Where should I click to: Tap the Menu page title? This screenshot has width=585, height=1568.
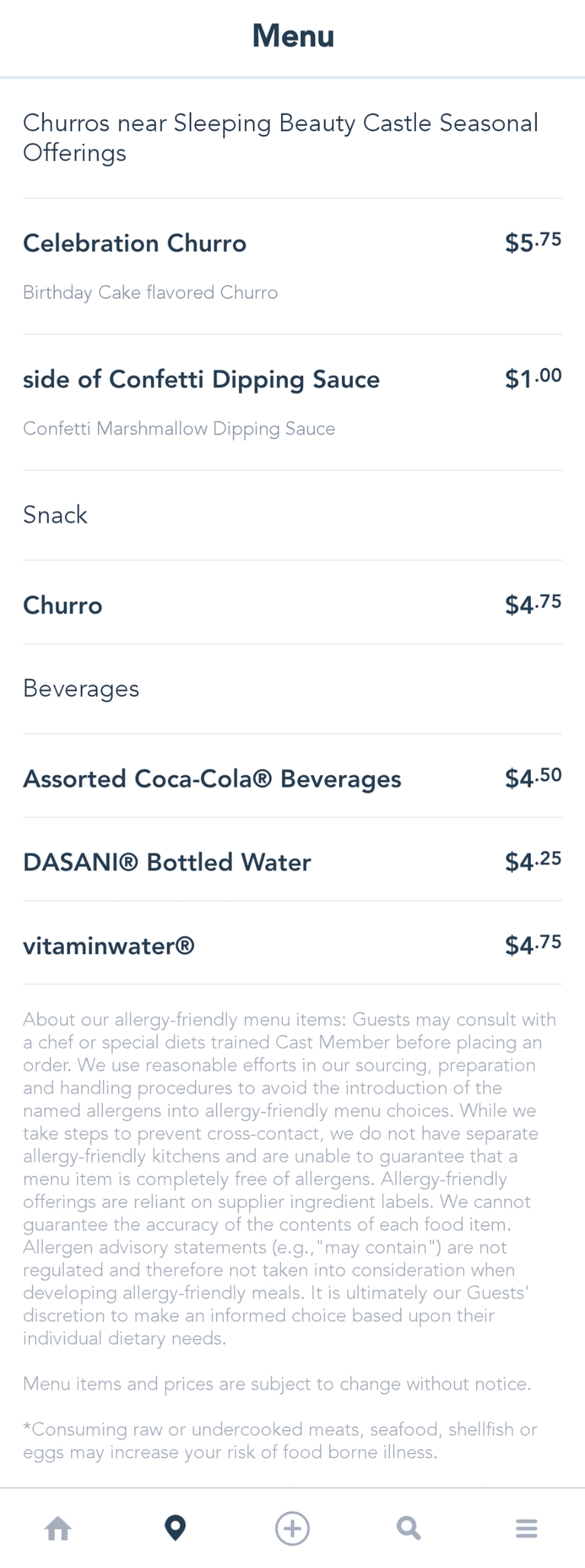click(292, 36)
